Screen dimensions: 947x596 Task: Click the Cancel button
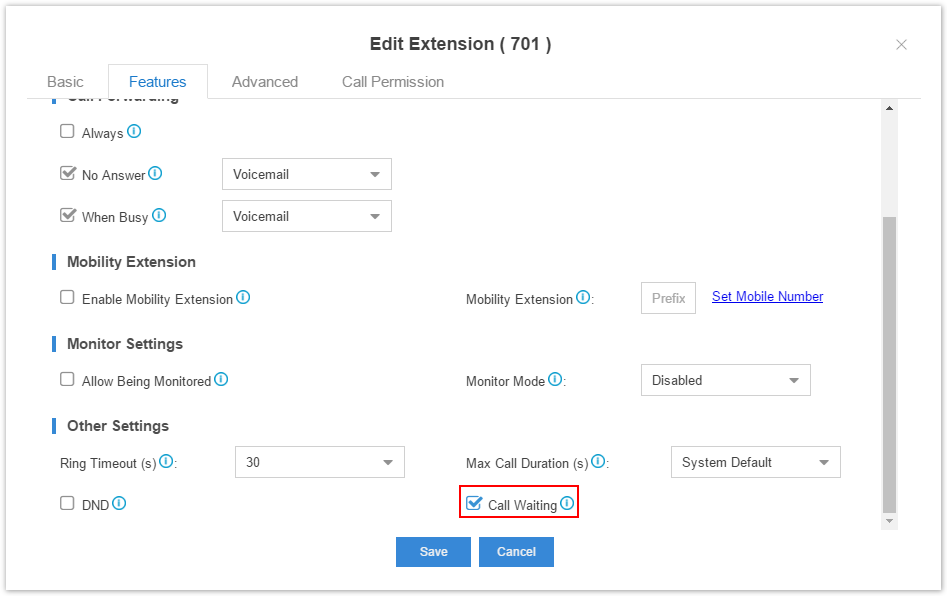[x=516, y=552]
